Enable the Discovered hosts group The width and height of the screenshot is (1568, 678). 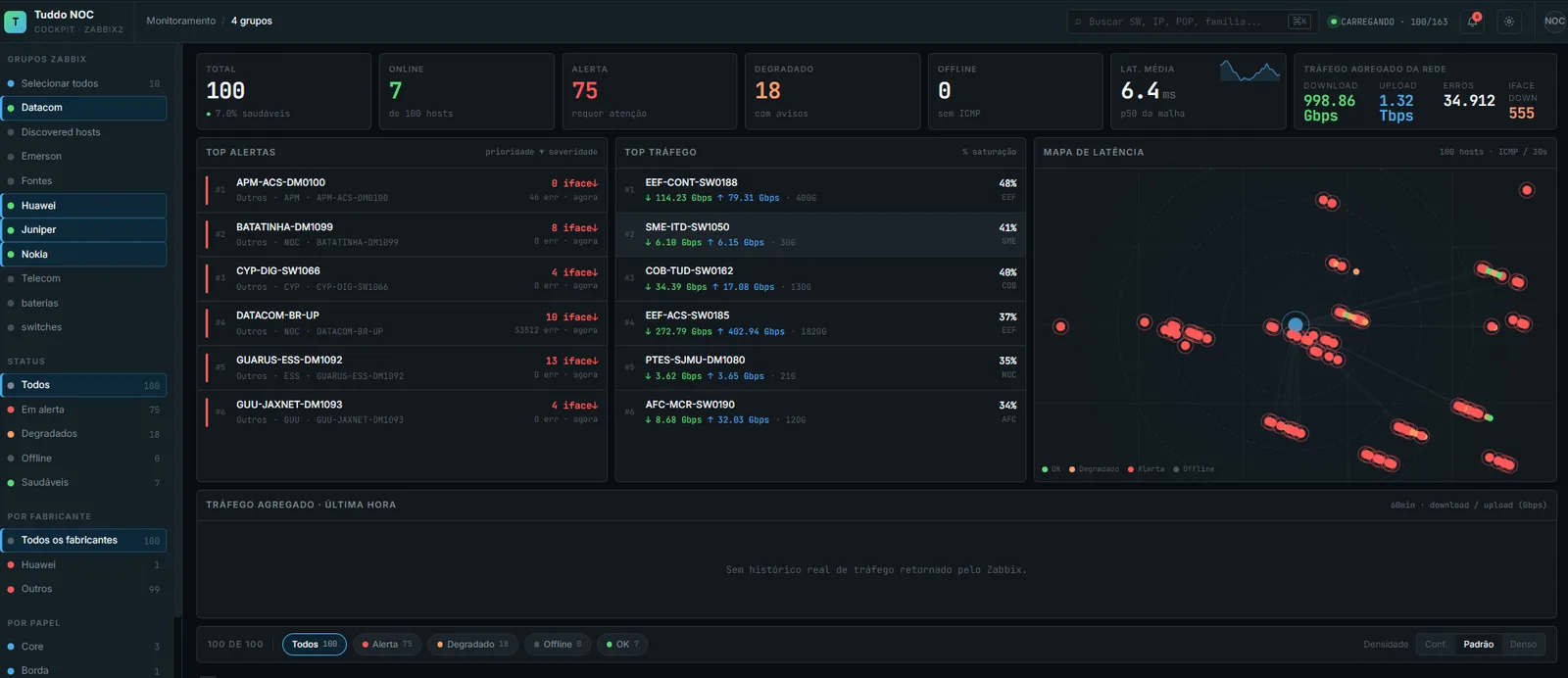coord(84,132)
